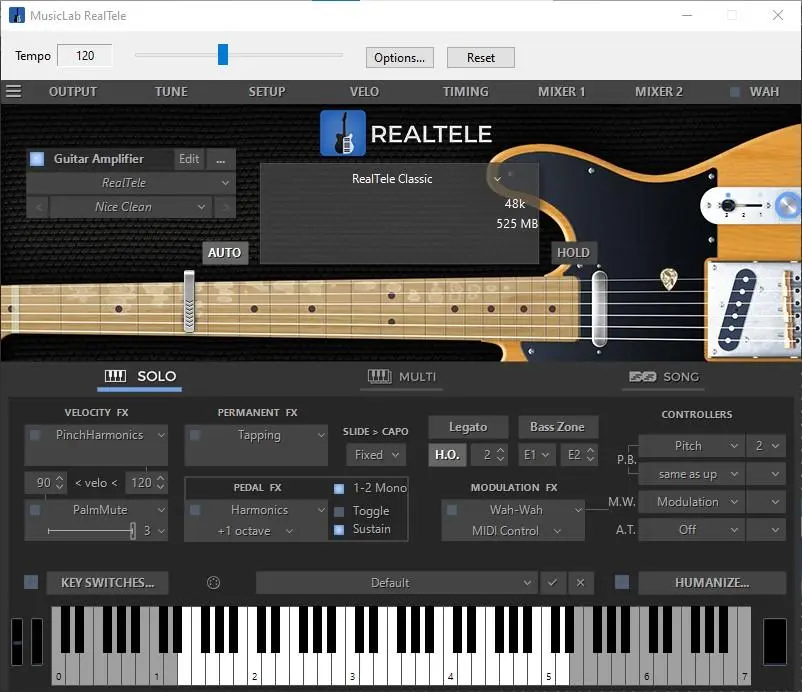Open the TUNE menu
The height and width of the screenshot is (692, 802).
click(171, 92)
